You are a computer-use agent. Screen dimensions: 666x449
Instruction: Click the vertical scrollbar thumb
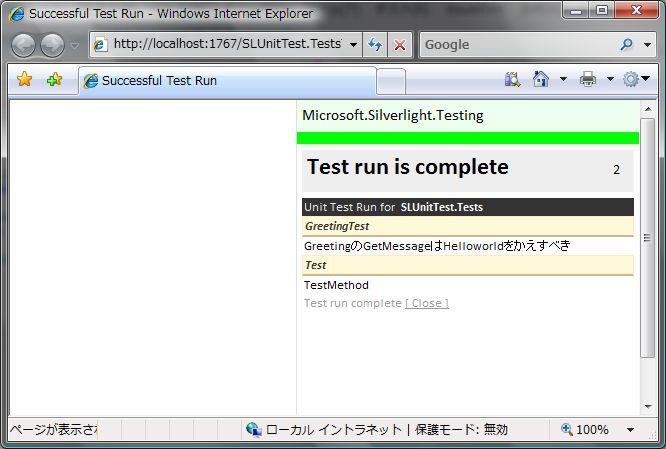[647, 238]
